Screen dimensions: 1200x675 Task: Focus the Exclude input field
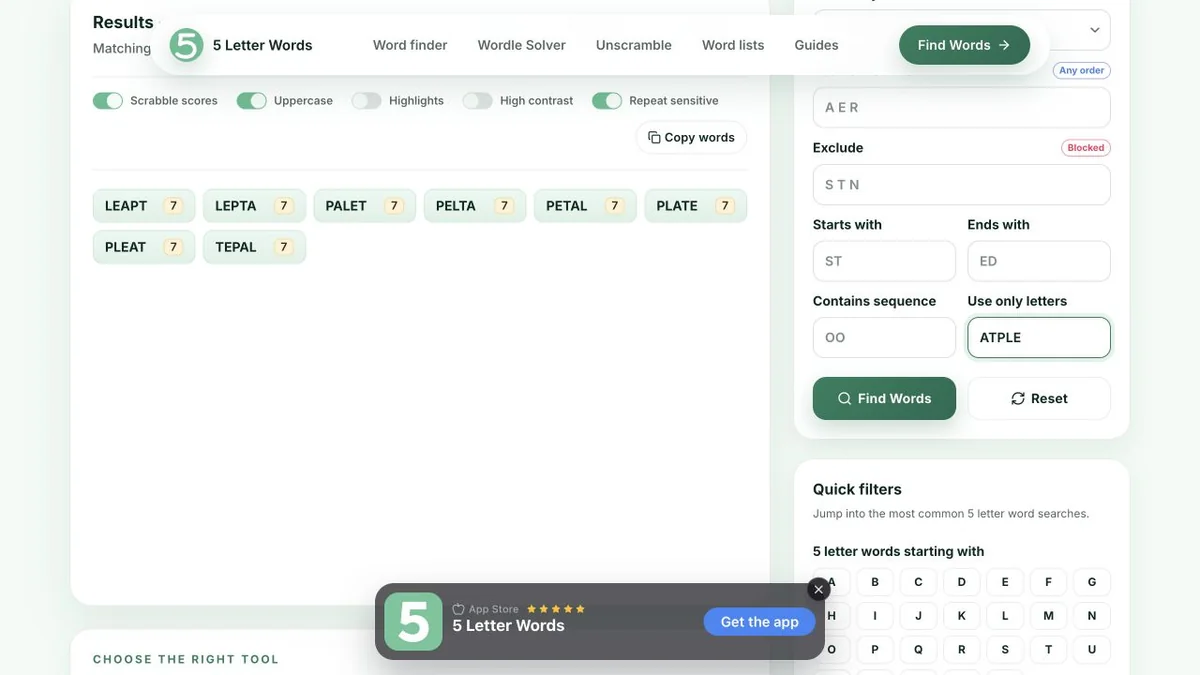(962, 185)
